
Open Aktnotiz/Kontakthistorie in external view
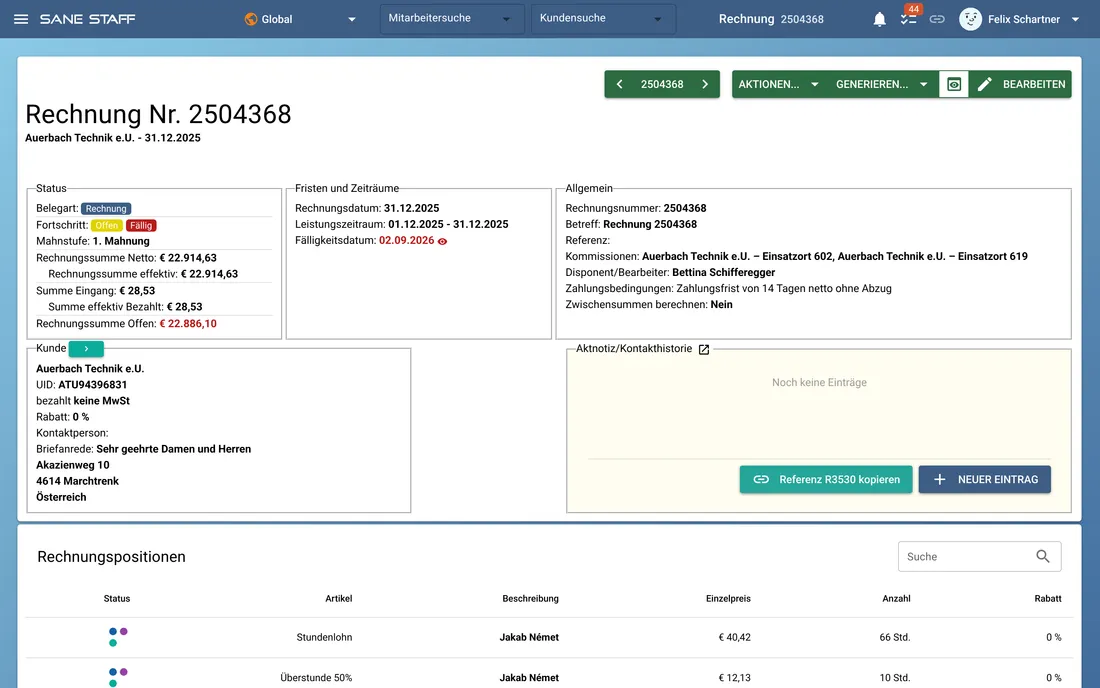tap(704, 349)
